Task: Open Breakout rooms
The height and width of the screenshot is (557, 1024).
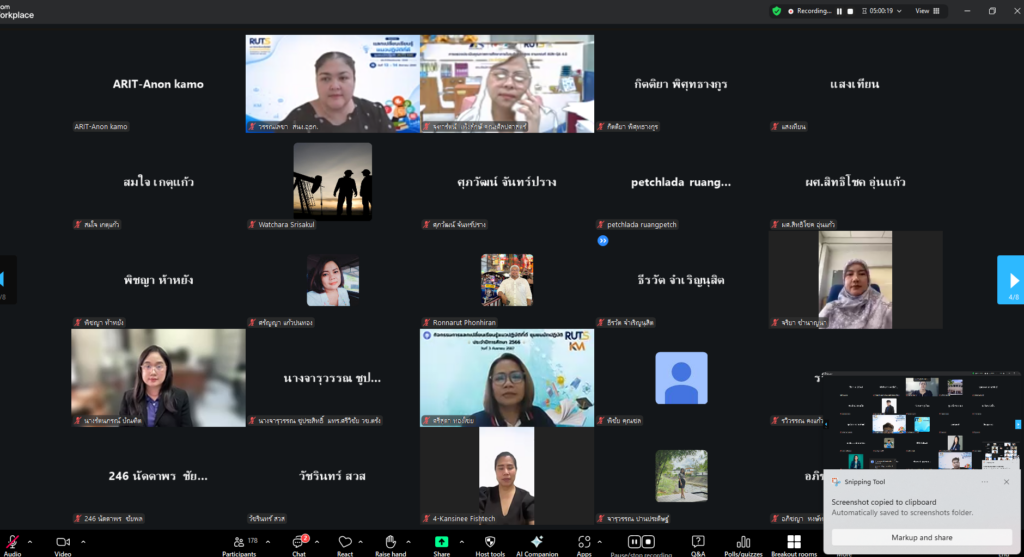Action: 794,545
